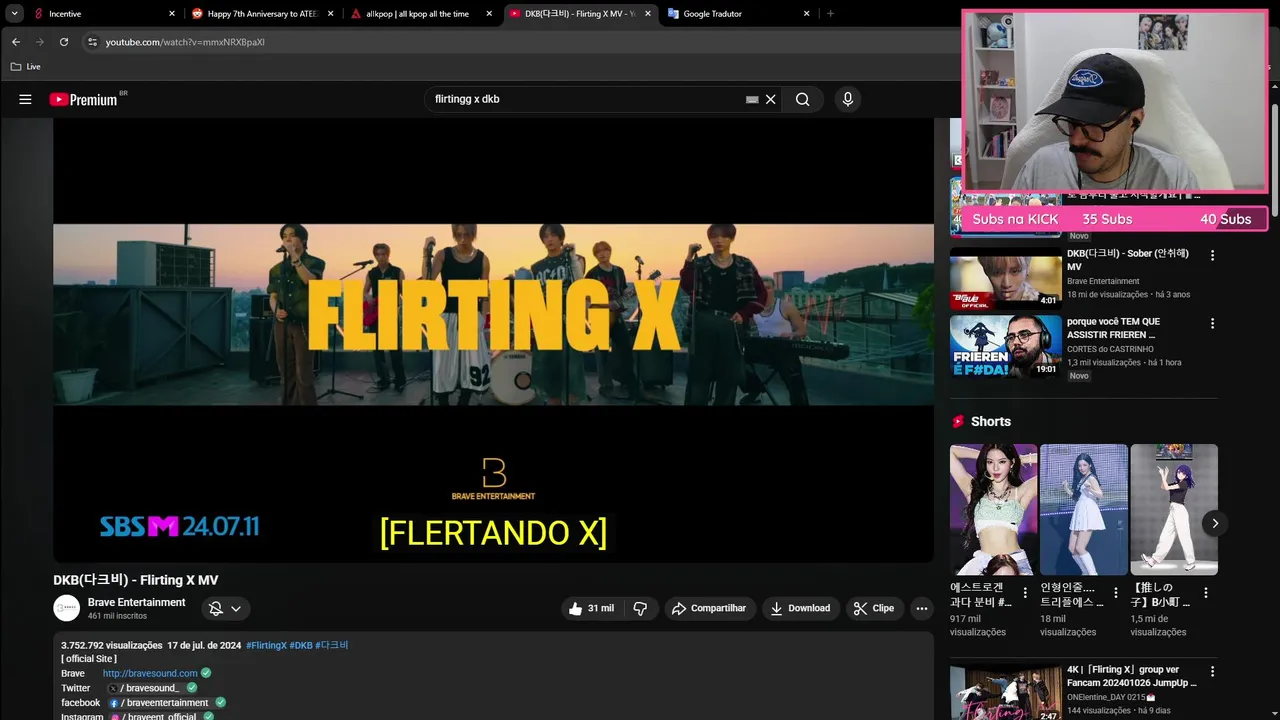Open the 18 mil visualizações Short
Image resolution: width=1280 pixels, height=720 pixels.
[x=1084, y=509]
